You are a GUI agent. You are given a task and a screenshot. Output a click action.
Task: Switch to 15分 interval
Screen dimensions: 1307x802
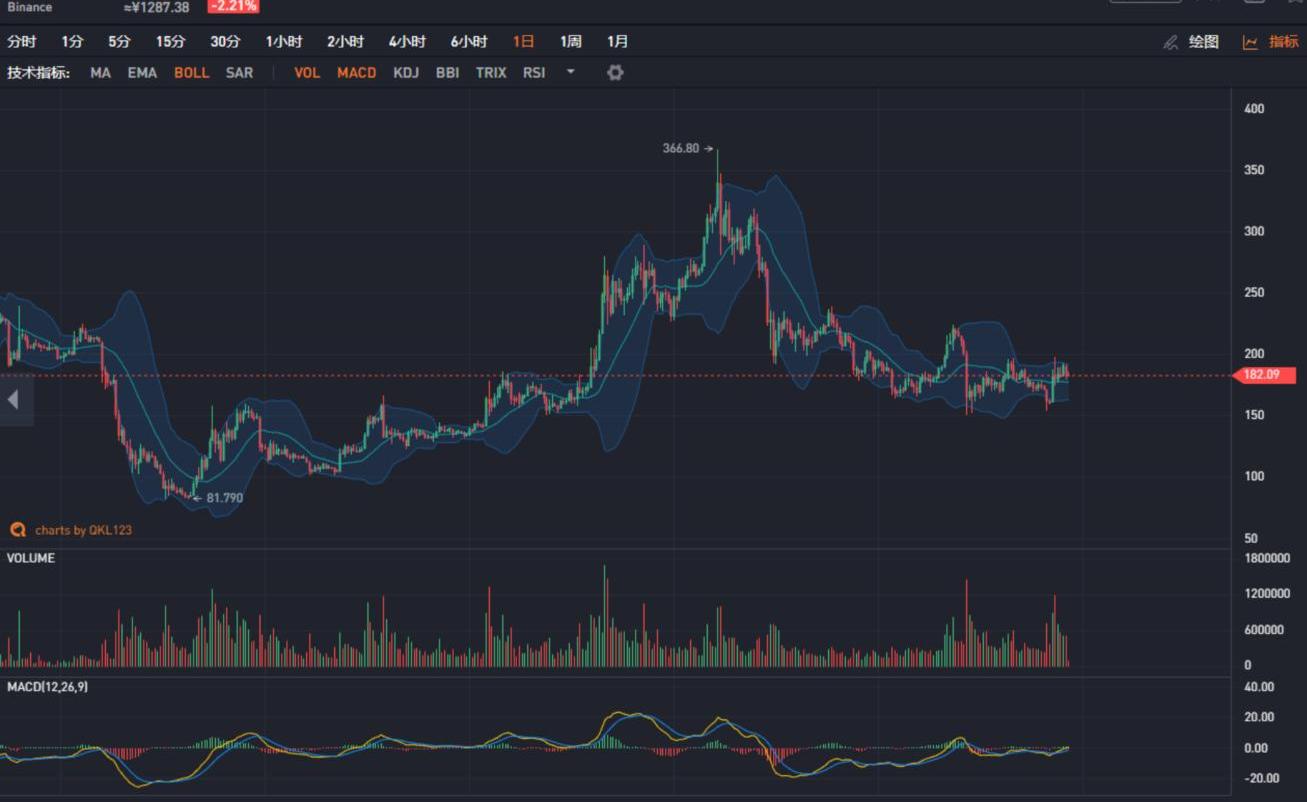point(170,42)
